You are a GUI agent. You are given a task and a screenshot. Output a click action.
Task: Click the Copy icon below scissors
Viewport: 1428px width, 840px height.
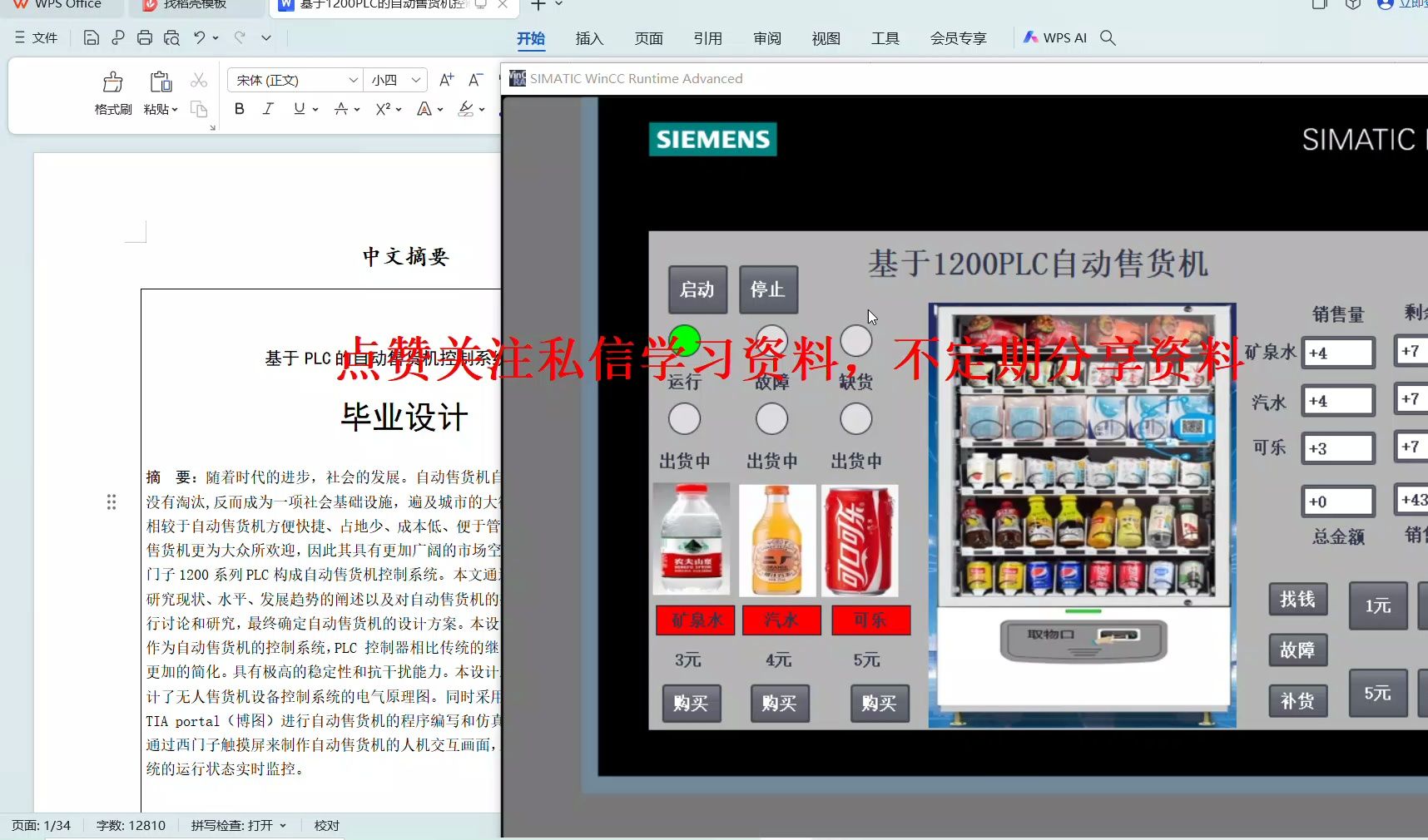(x=199, y=109)
